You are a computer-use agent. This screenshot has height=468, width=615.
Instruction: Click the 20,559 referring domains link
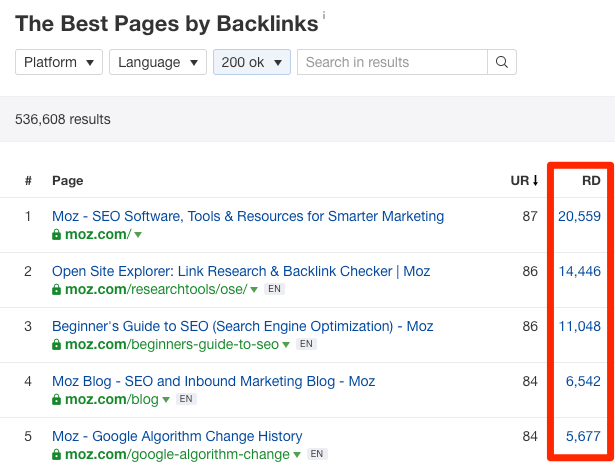click(x=579, y=216)
